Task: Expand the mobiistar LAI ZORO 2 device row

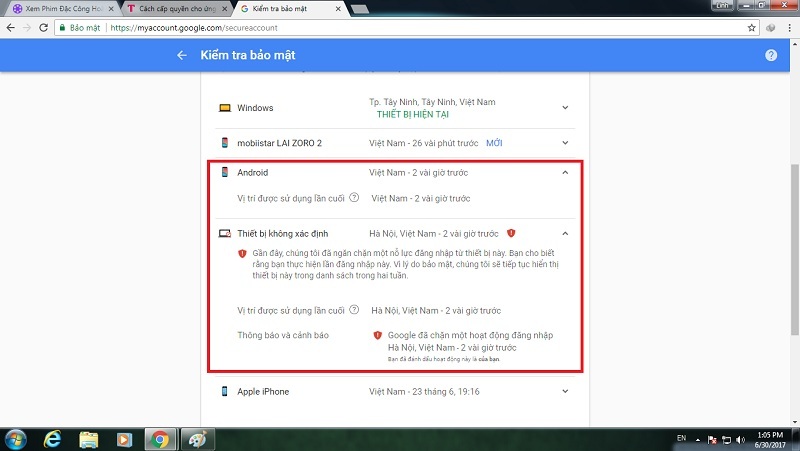Action: pyautogui.click(x=565, y=143)
